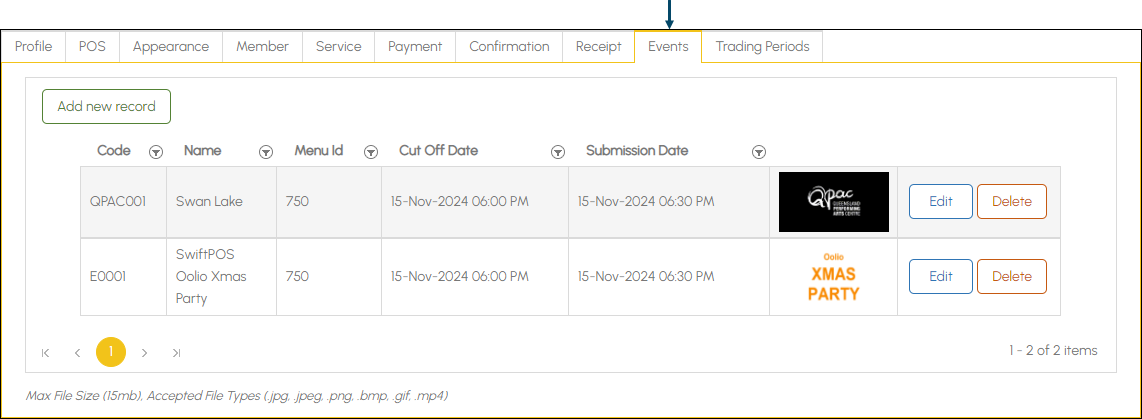Switch to the POS tab
This screenshot has width=1142, height=419.
coord(92,47)
